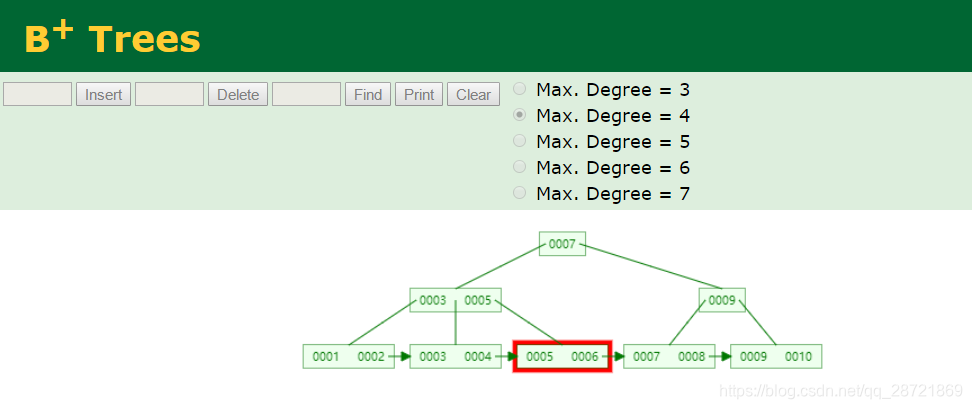Select Max. Degree = 6 radio button
This screenshot has width=972, height=409.
click(x=520, y=167)
